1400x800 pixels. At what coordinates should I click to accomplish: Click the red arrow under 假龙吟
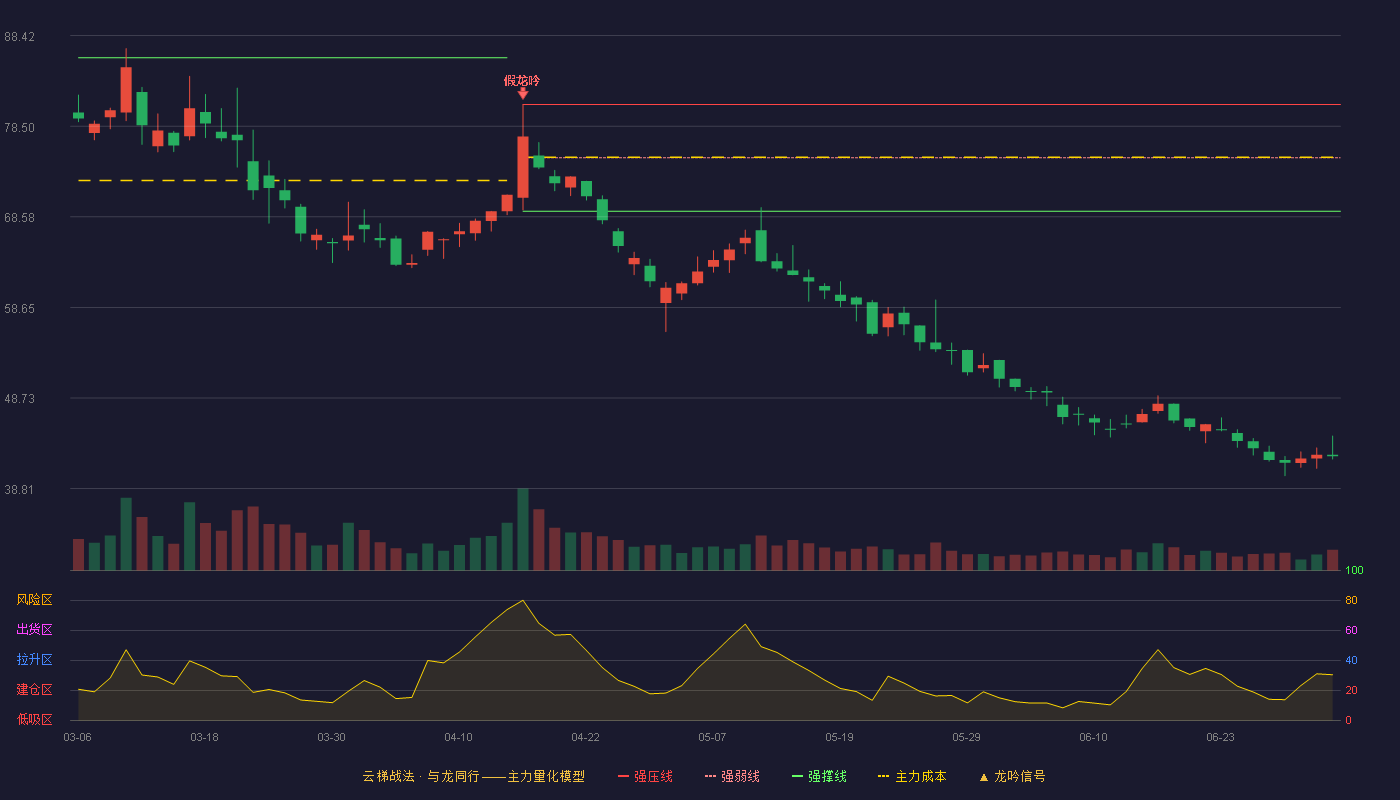click(522, 94)
